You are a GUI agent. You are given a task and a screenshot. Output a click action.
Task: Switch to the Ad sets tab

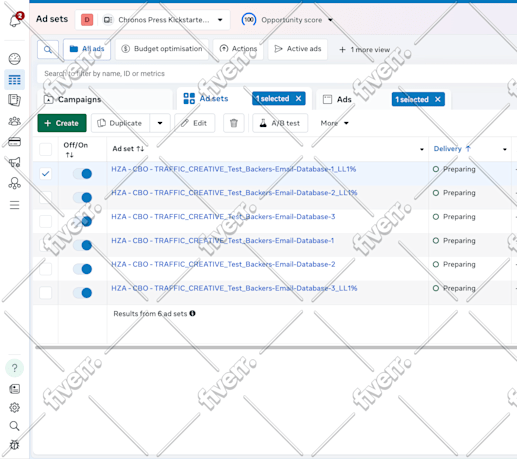coord(214,99)
